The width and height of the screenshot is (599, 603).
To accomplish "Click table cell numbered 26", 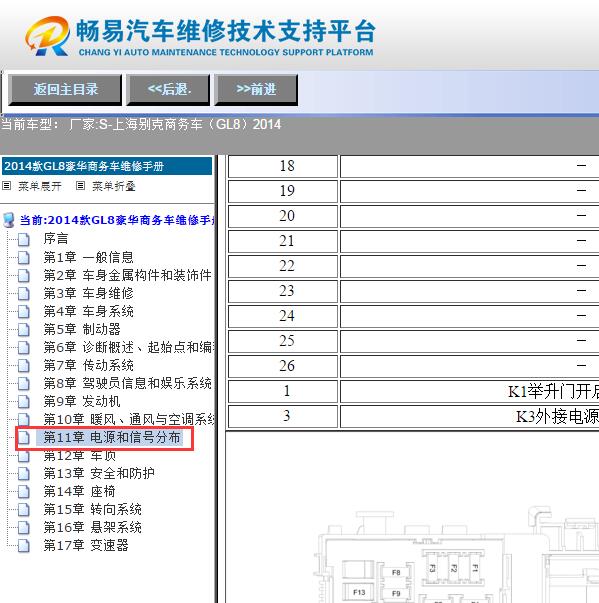I will 283,366.
